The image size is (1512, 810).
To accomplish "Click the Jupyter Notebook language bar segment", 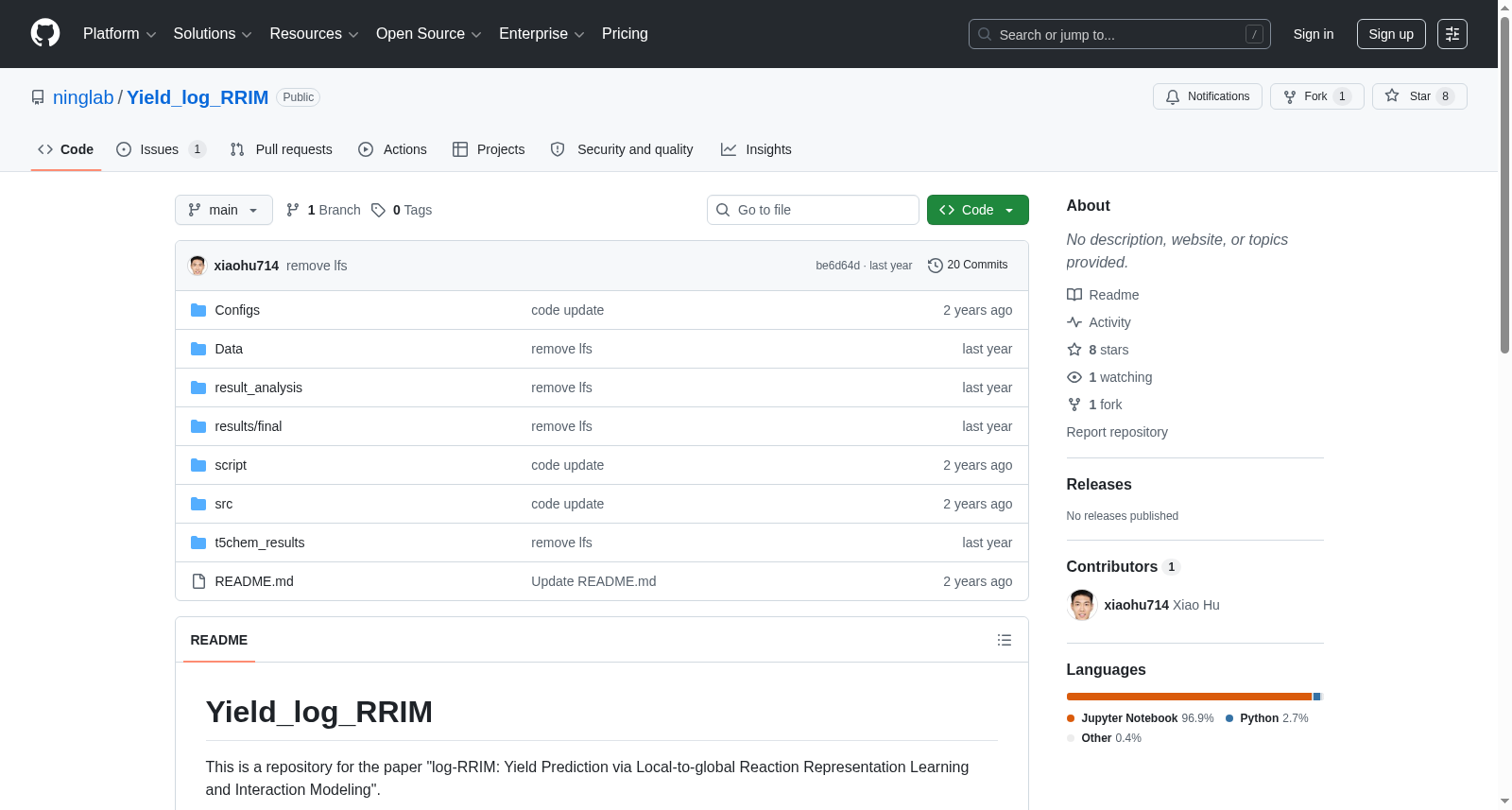I will coord(1189,697).
